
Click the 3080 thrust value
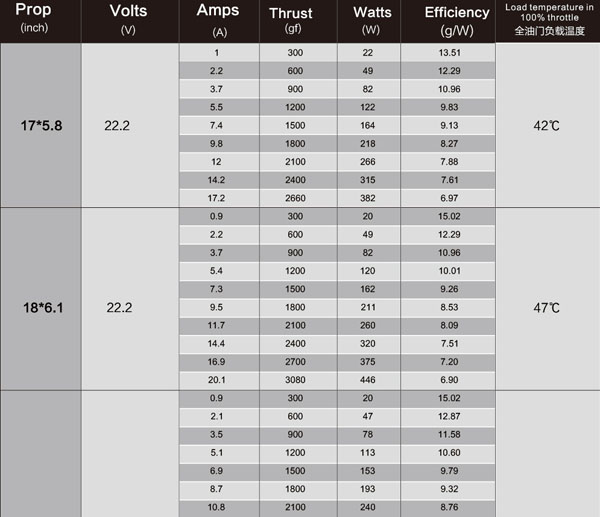(295, 379)
